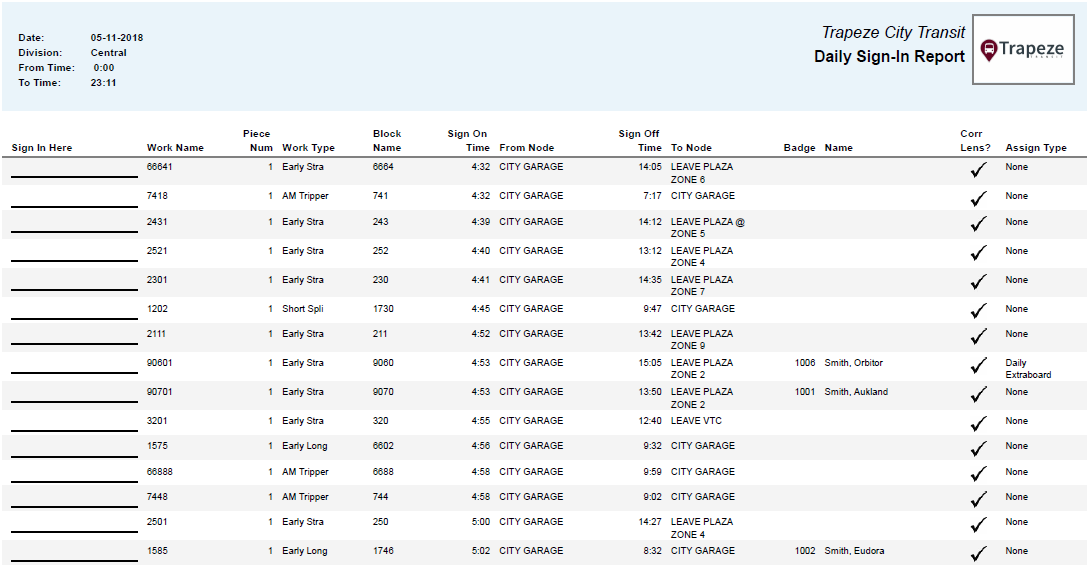1087x571 pixels.
Task: Select the name Smith, Orbitor
Action: tap(853, 363)
